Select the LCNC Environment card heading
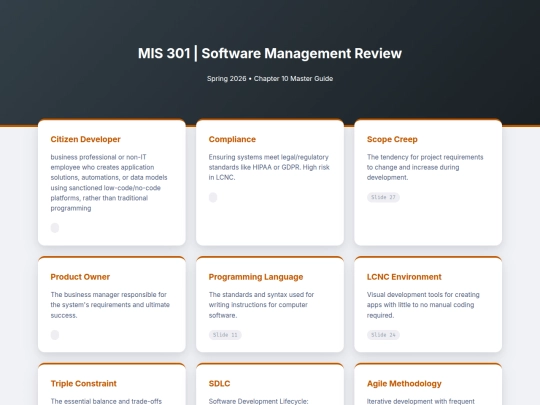540x405 pixels. click(x=404, y=277)
